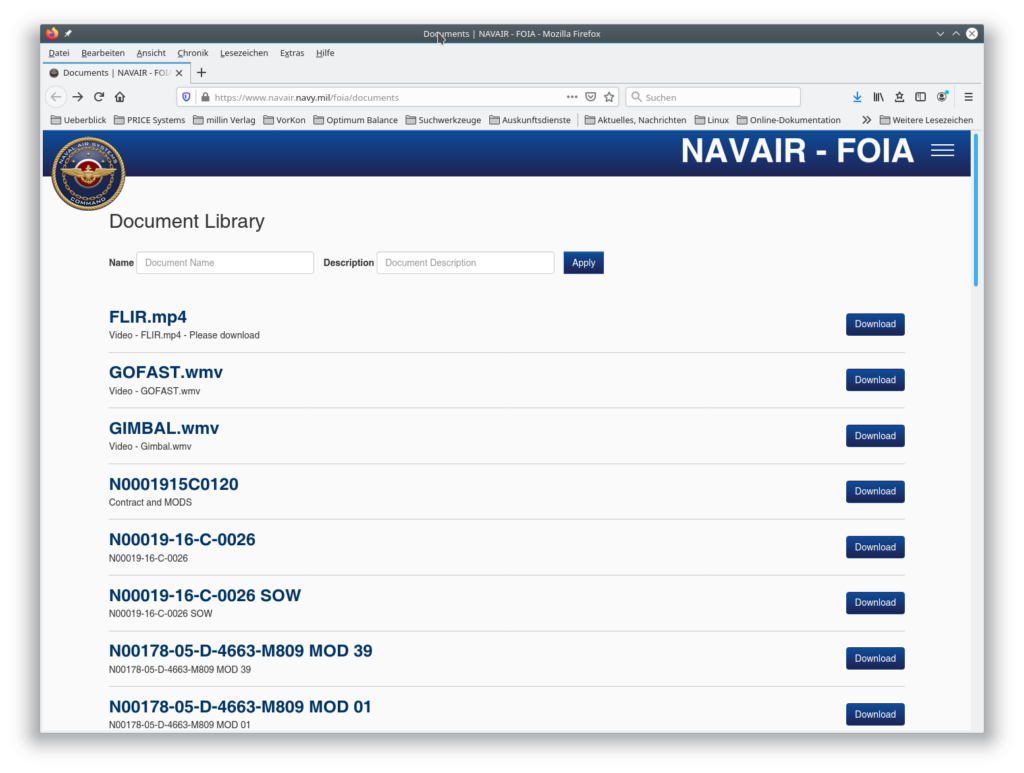Open tracking protection shield in address bar

click(186, 97)
